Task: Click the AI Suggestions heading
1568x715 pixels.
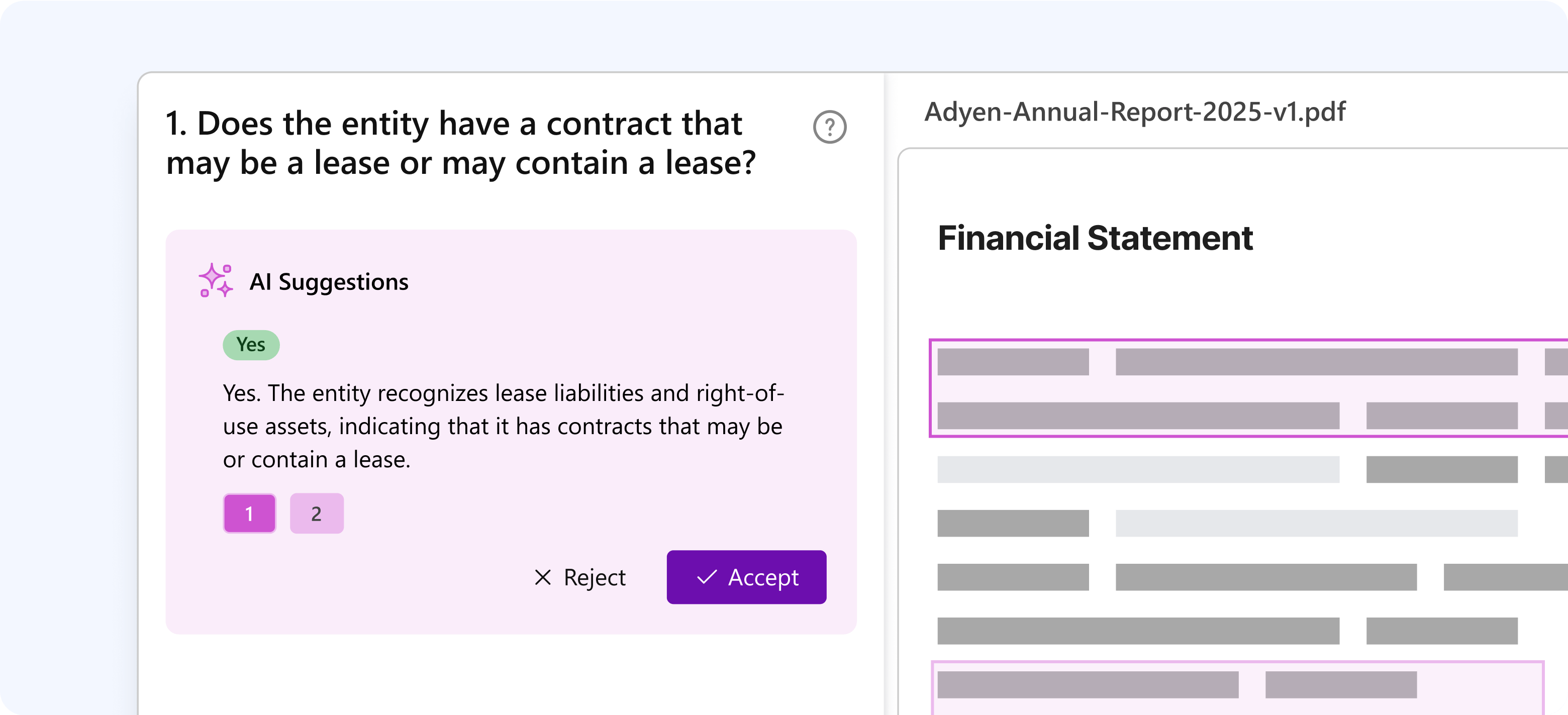Action: 329,282
